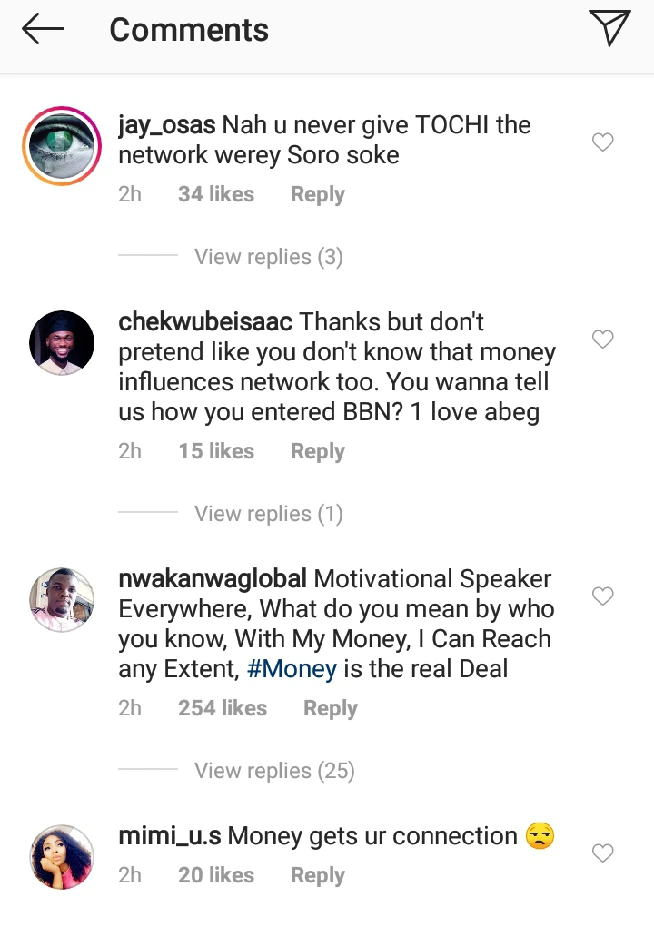
Task: Like nwakanwaglobal's comment with the heart
Action: click(x=602, y=597)
